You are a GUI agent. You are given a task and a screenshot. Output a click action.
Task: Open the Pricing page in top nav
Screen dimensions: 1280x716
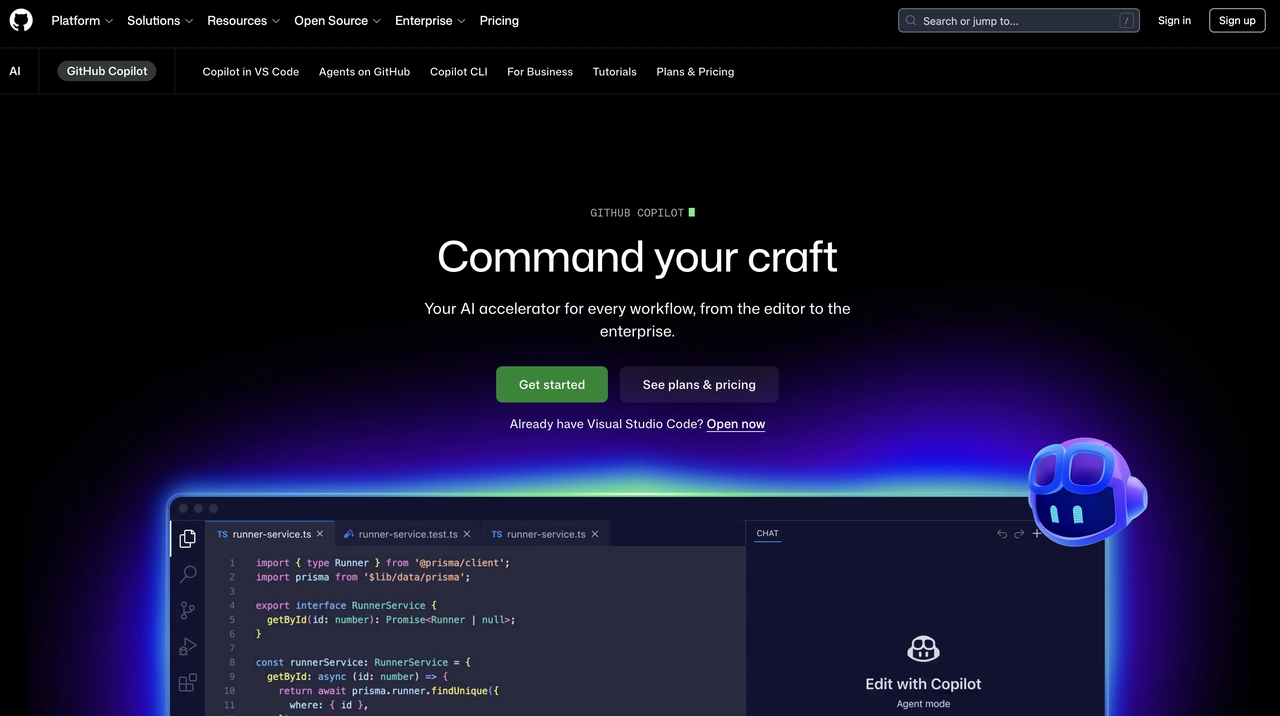pyautogui.click(x=499, y=20)
